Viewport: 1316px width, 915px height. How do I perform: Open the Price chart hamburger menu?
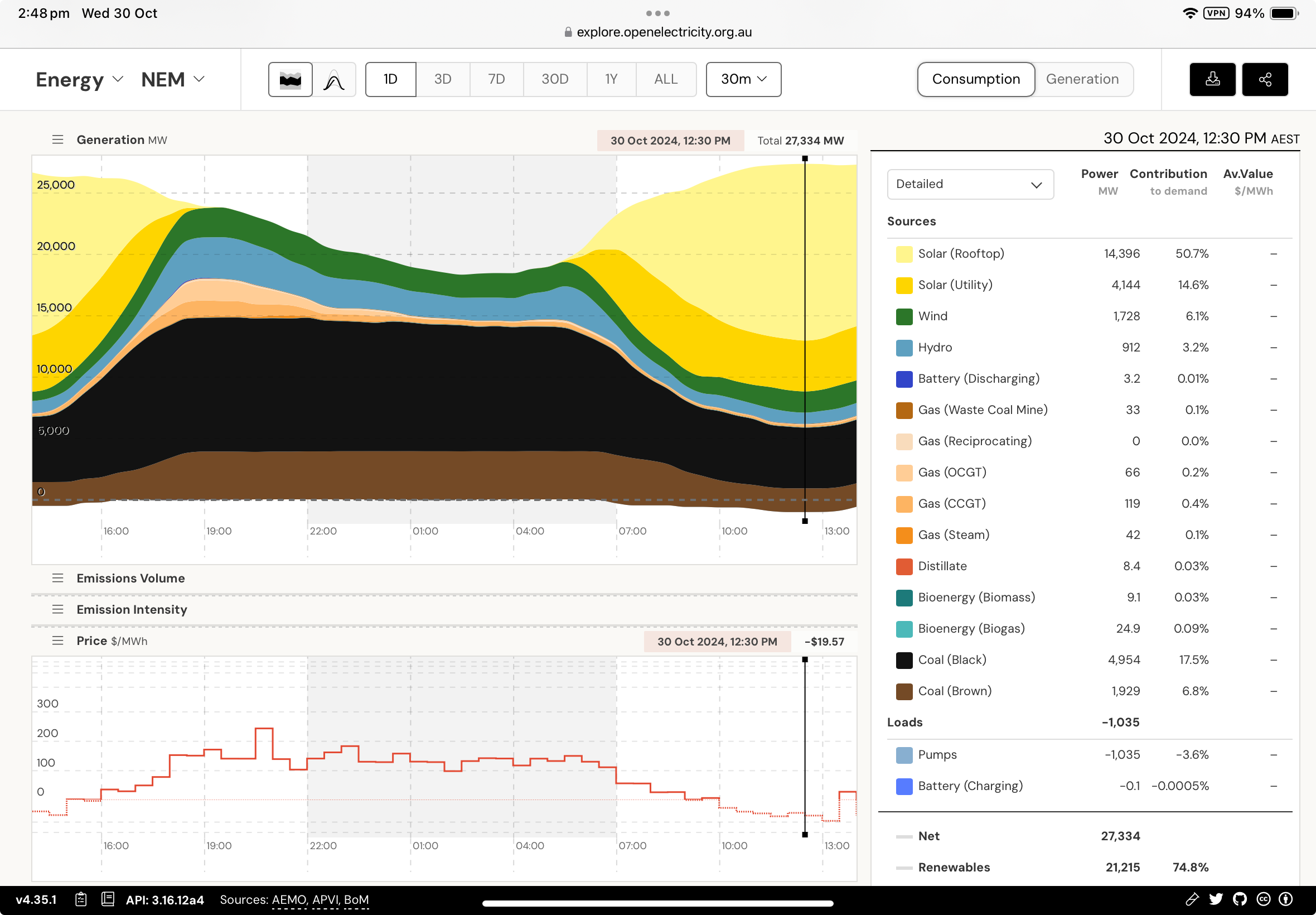58,641
